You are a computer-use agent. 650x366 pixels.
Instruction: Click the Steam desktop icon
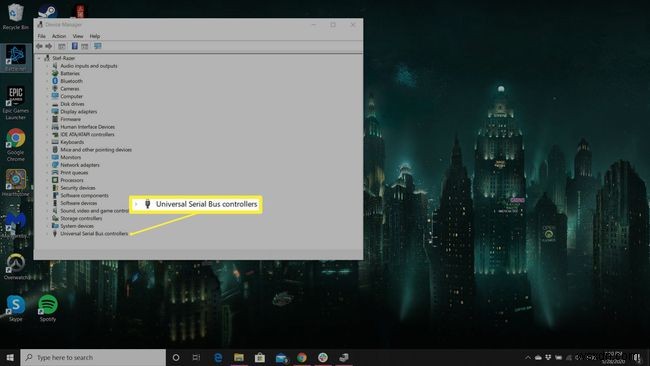tap(48, 11)
